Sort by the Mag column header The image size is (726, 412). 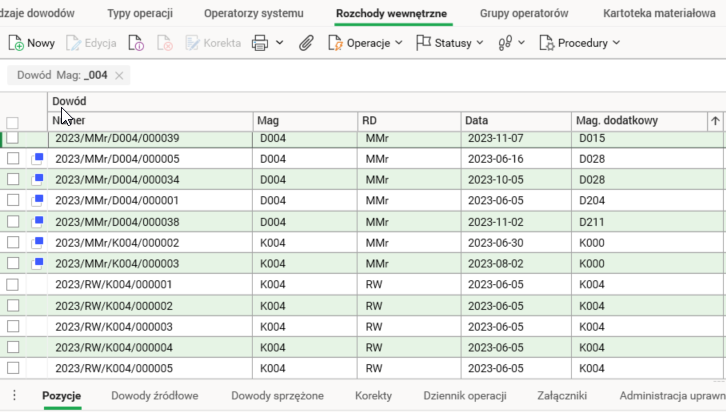(305, 121)
